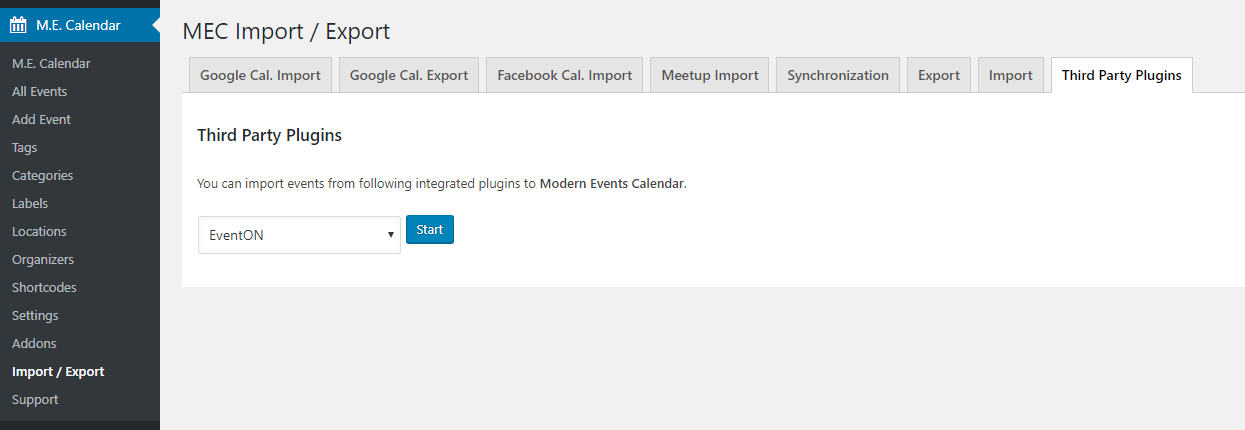
Task: Click Add Event in the sidebar
Action: point(41,119)
